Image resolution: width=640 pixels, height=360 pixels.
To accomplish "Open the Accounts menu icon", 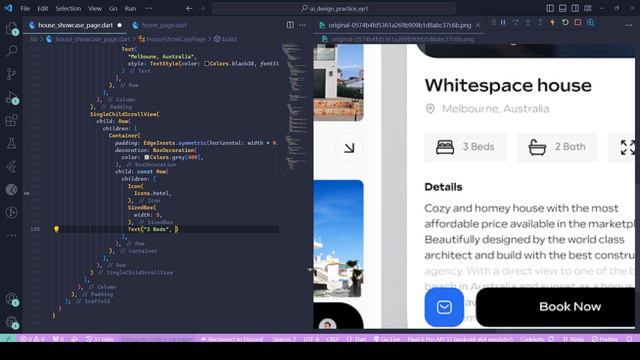I will tap(11, 299).
